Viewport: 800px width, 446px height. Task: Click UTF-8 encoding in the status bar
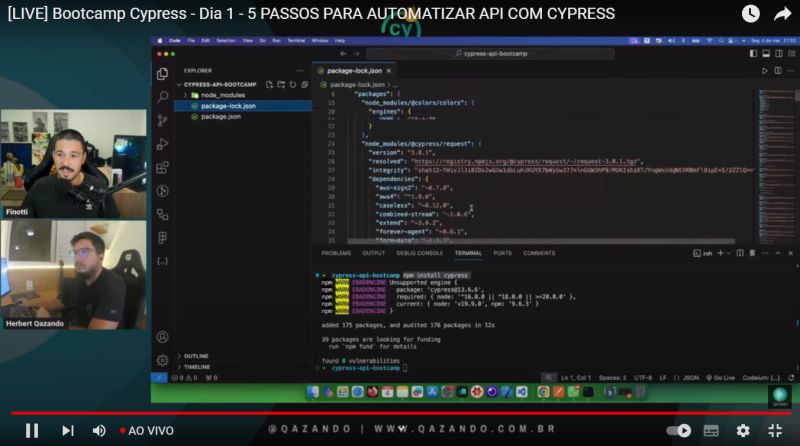(x=643, y=378)
